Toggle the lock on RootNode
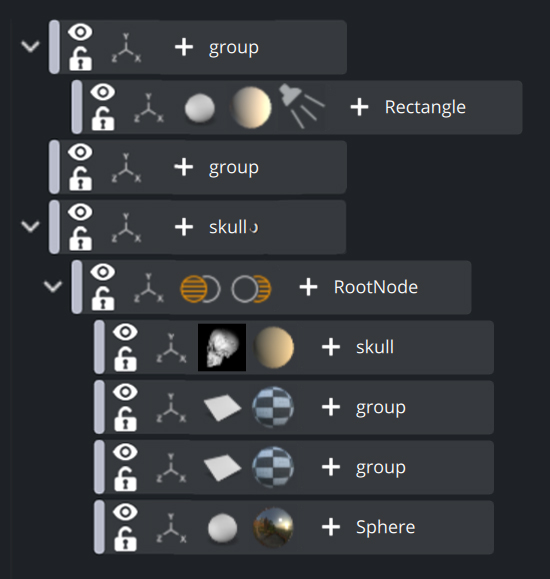 103,299
